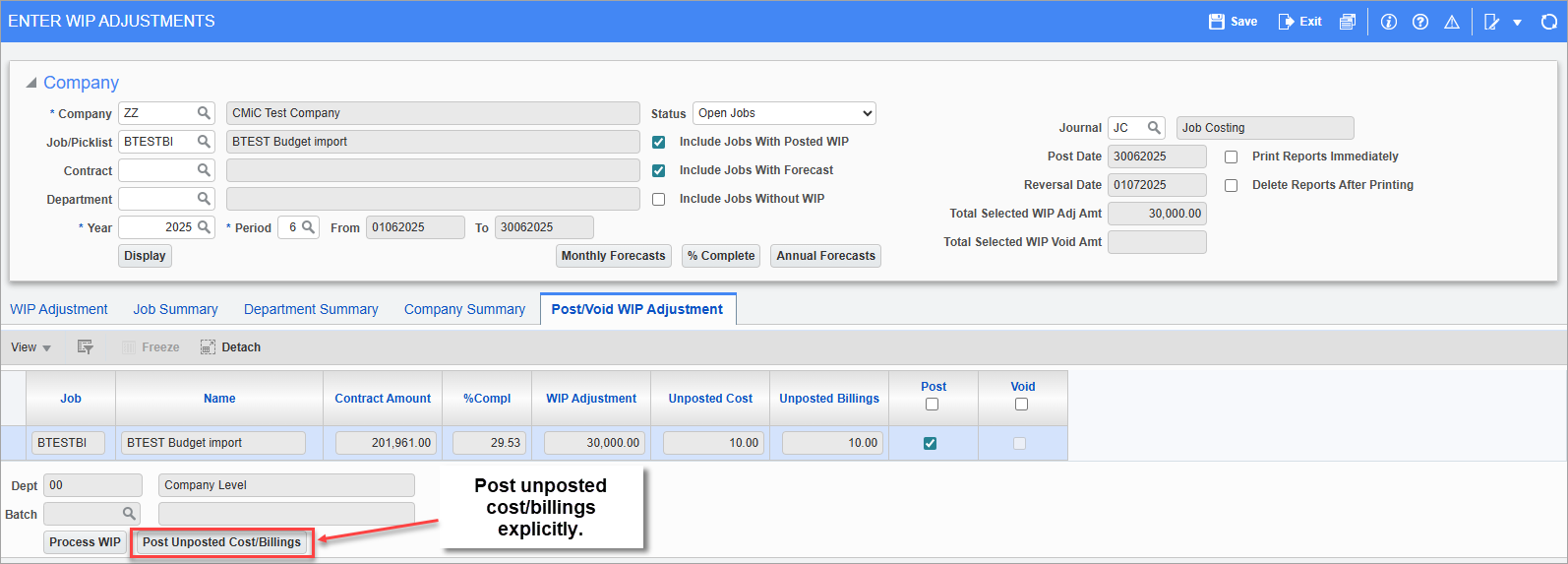Select Post/Void WIP Adjustment tab
Screen dimensions: 1568x564
[637, 309]
